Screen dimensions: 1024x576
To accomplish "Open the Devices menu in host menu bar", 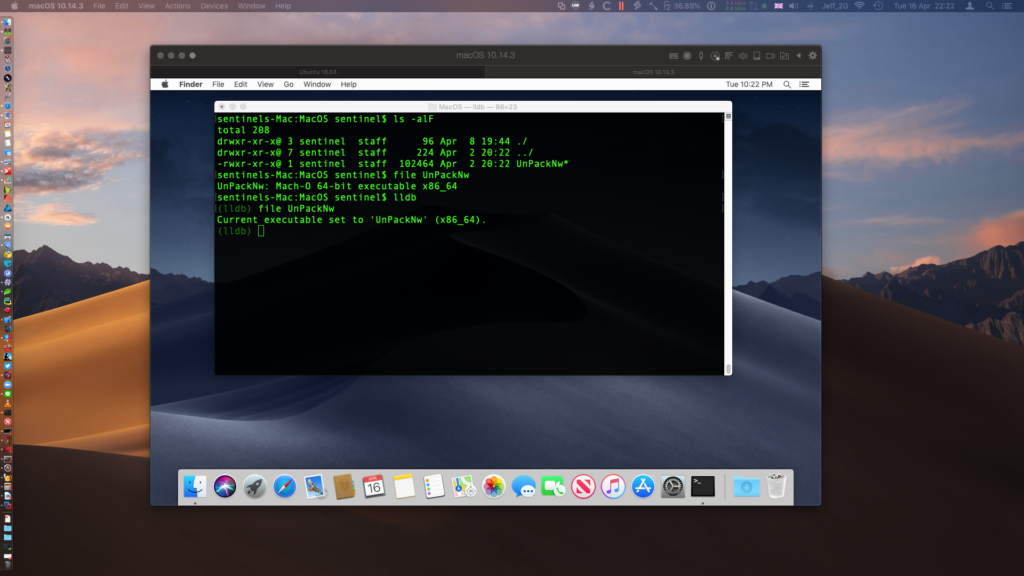I will point(214,6).
